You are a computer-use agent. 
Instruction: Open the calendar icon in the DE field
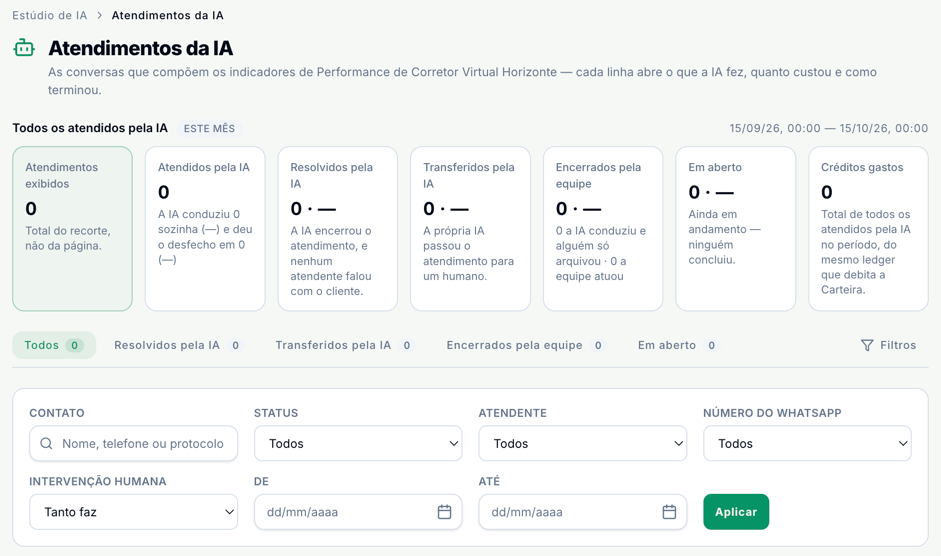tap(444, 512)
